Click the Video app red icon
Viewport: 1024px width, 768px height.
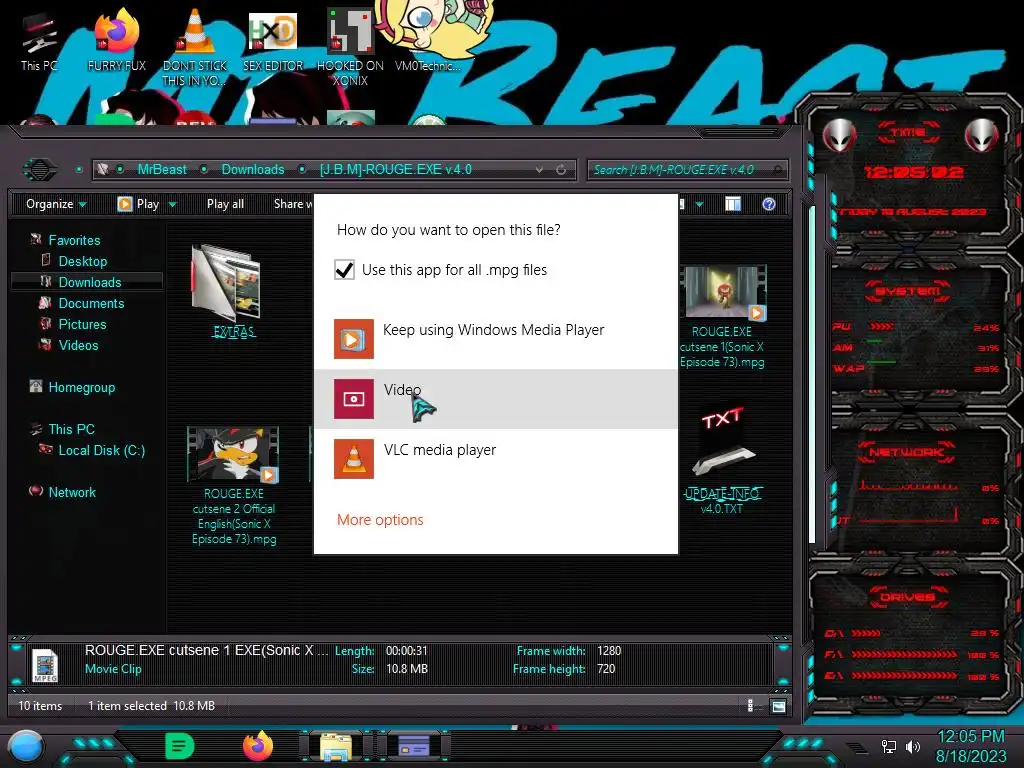[353, 399]
